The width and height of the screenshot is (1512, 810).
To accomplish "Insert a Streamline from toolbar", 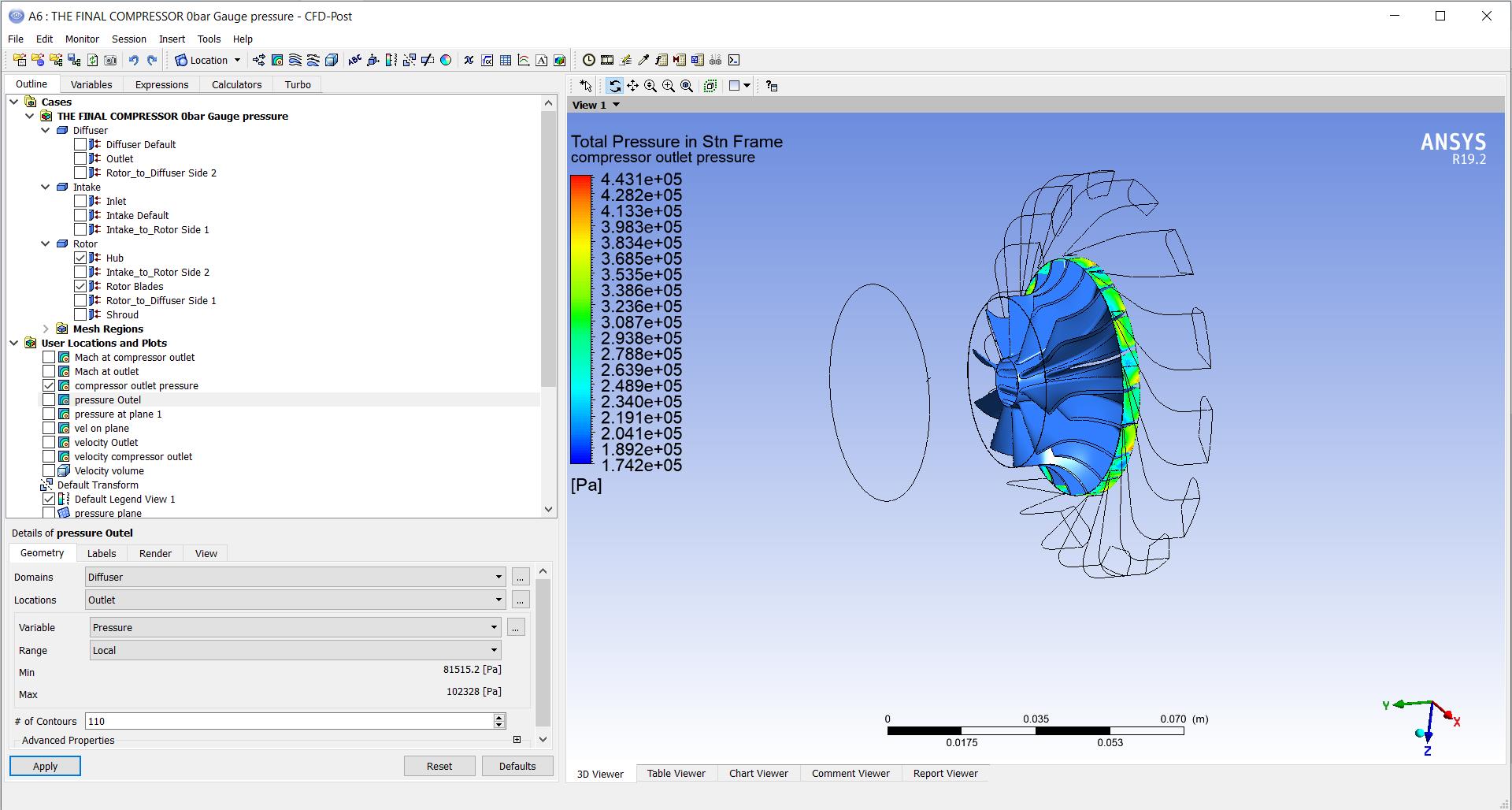I will click(x=295, y=60).
